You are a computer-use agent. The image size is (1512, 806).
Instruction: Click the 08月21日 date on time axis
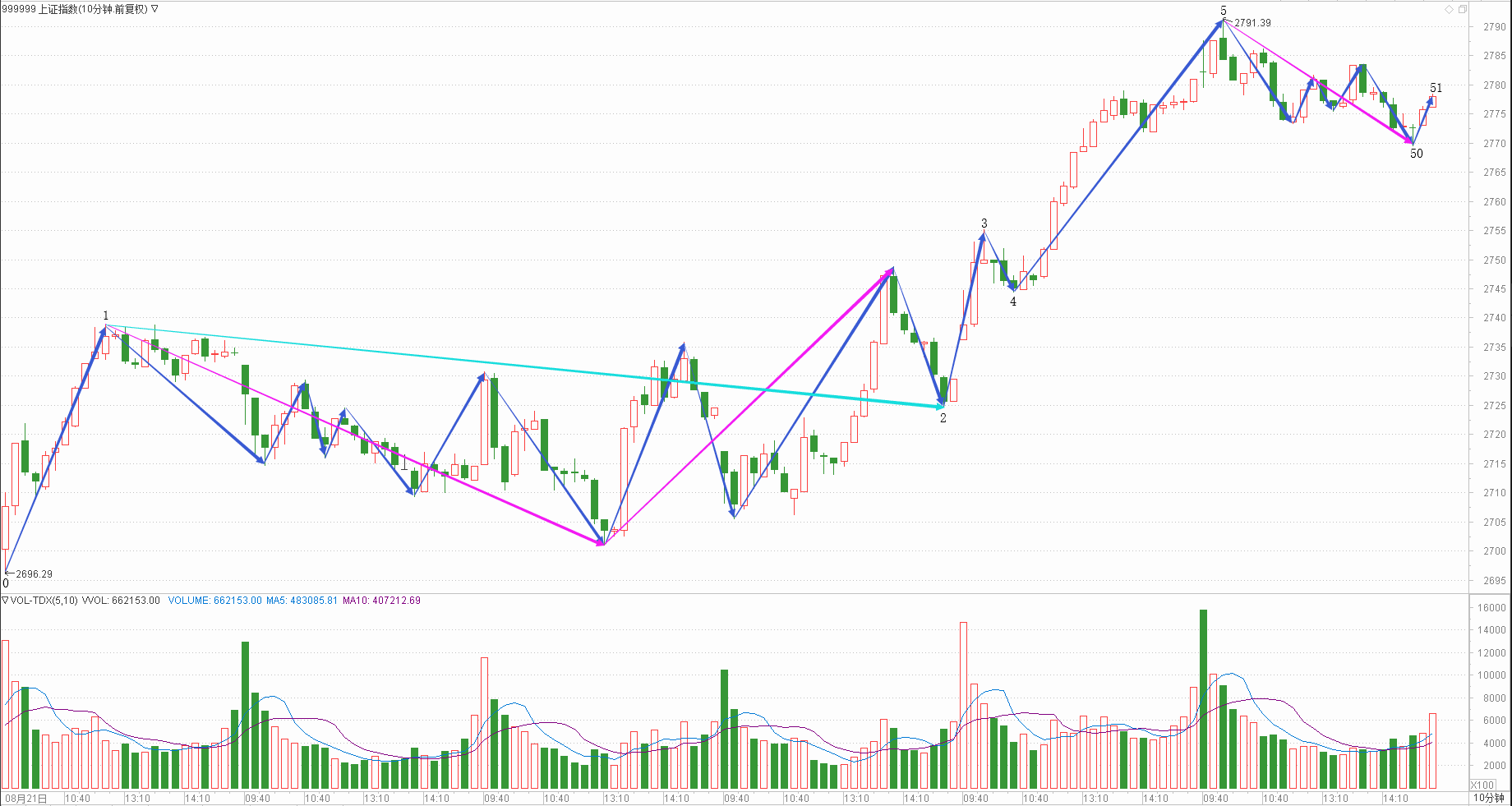pos(25,798)
